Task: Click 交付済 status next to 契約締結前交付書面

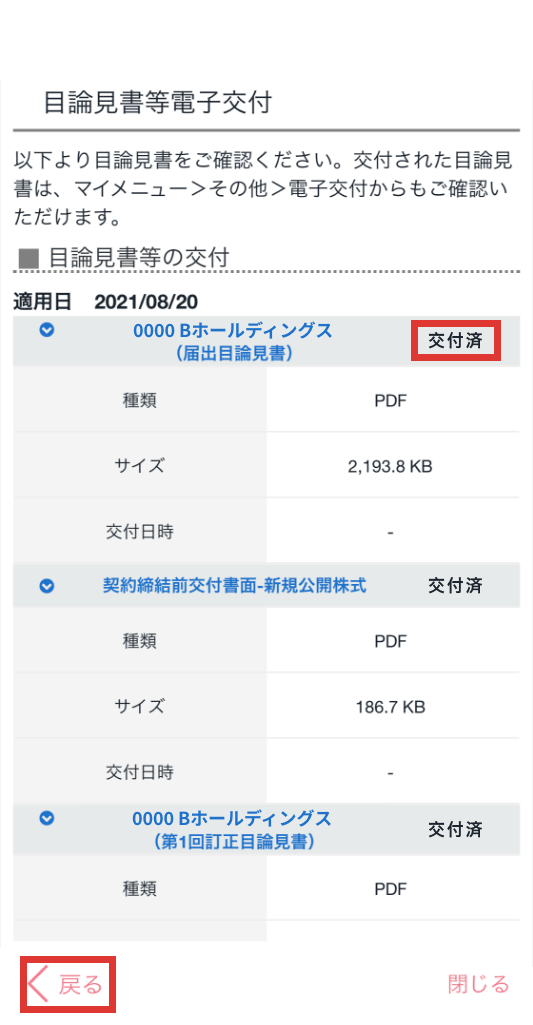Action: [455, 586]
